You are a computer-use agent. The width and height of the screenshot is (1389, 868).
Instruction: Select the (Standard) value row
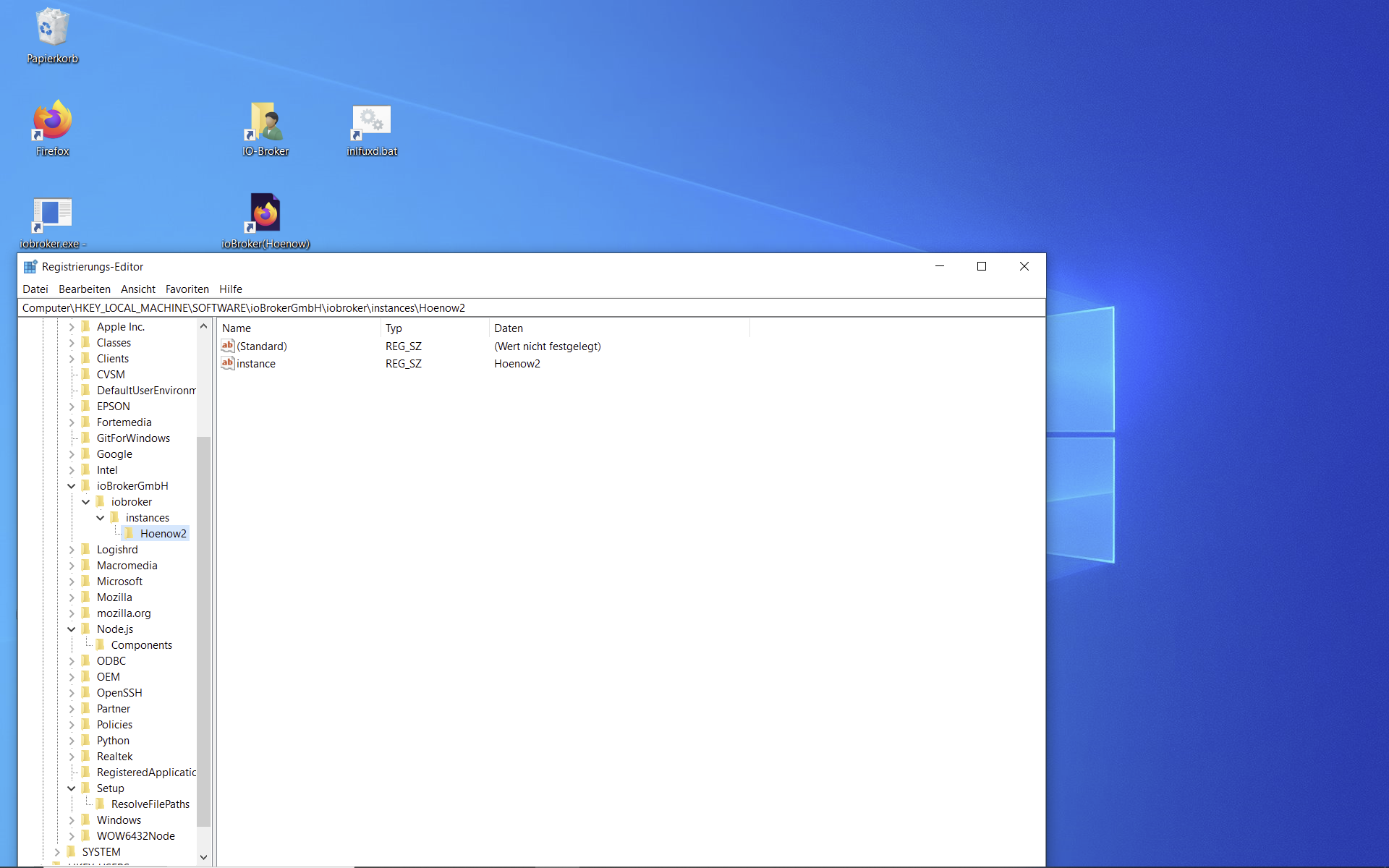pos(483,346)
